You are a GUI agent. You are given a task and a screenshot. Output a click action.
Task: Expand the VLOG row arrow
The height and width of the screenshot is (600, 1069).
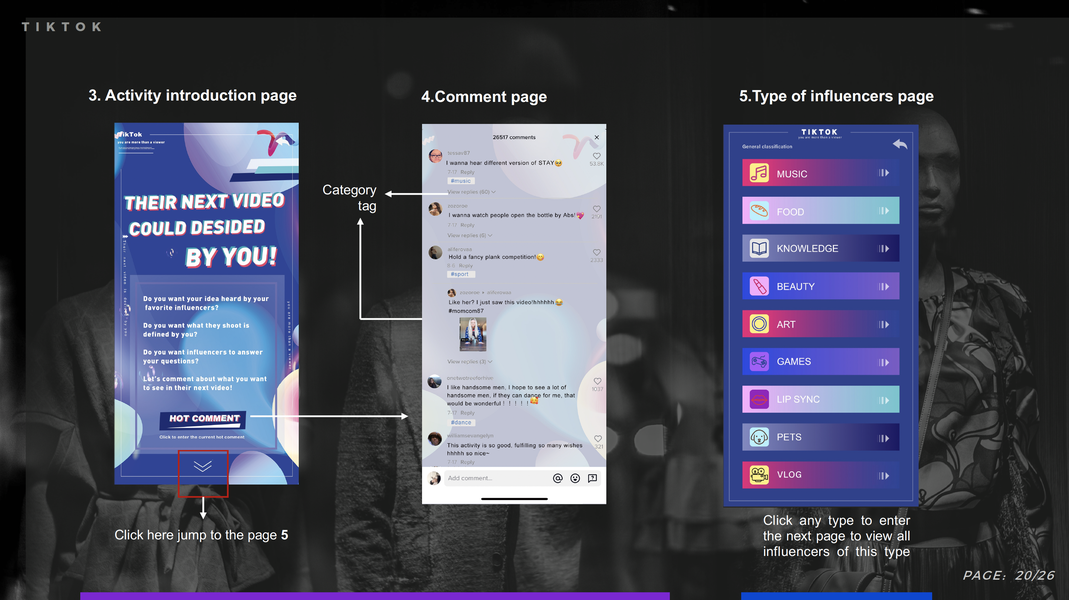coord(884,476)
